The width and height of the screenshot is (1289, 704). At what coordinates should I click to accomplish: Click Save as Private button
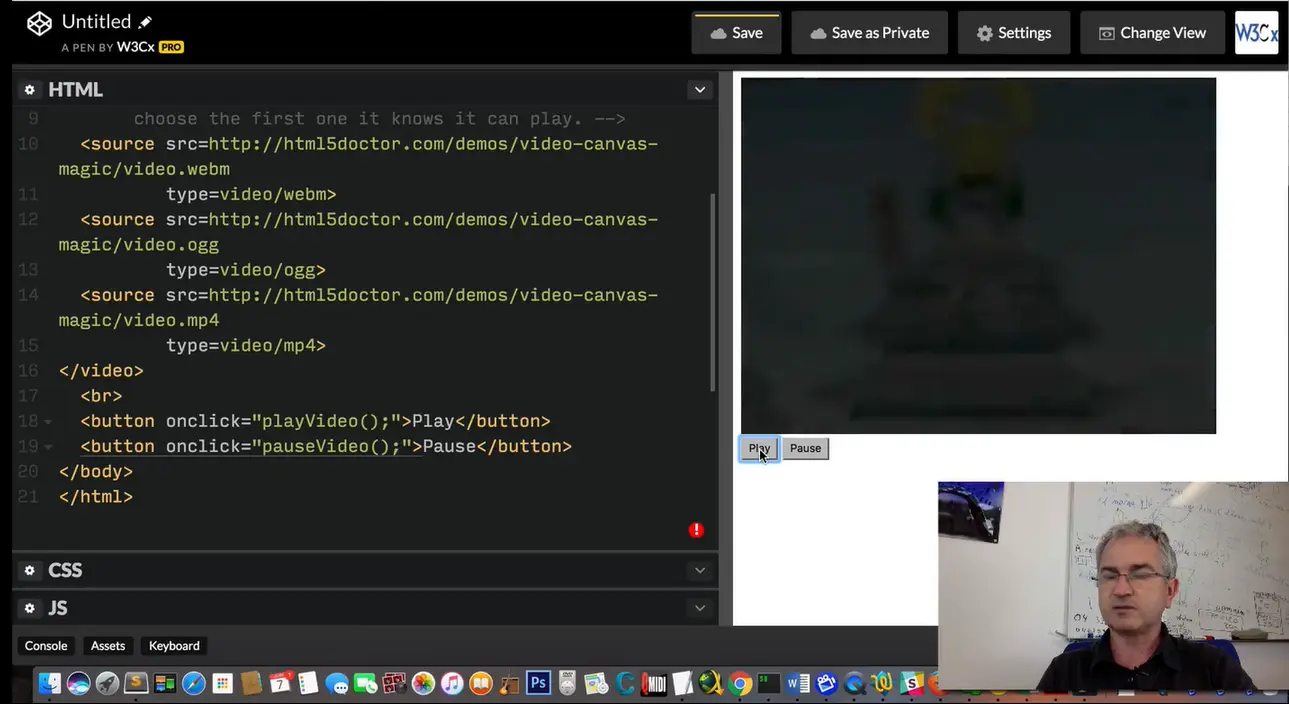pyautogui.click(x=869, y=33)
